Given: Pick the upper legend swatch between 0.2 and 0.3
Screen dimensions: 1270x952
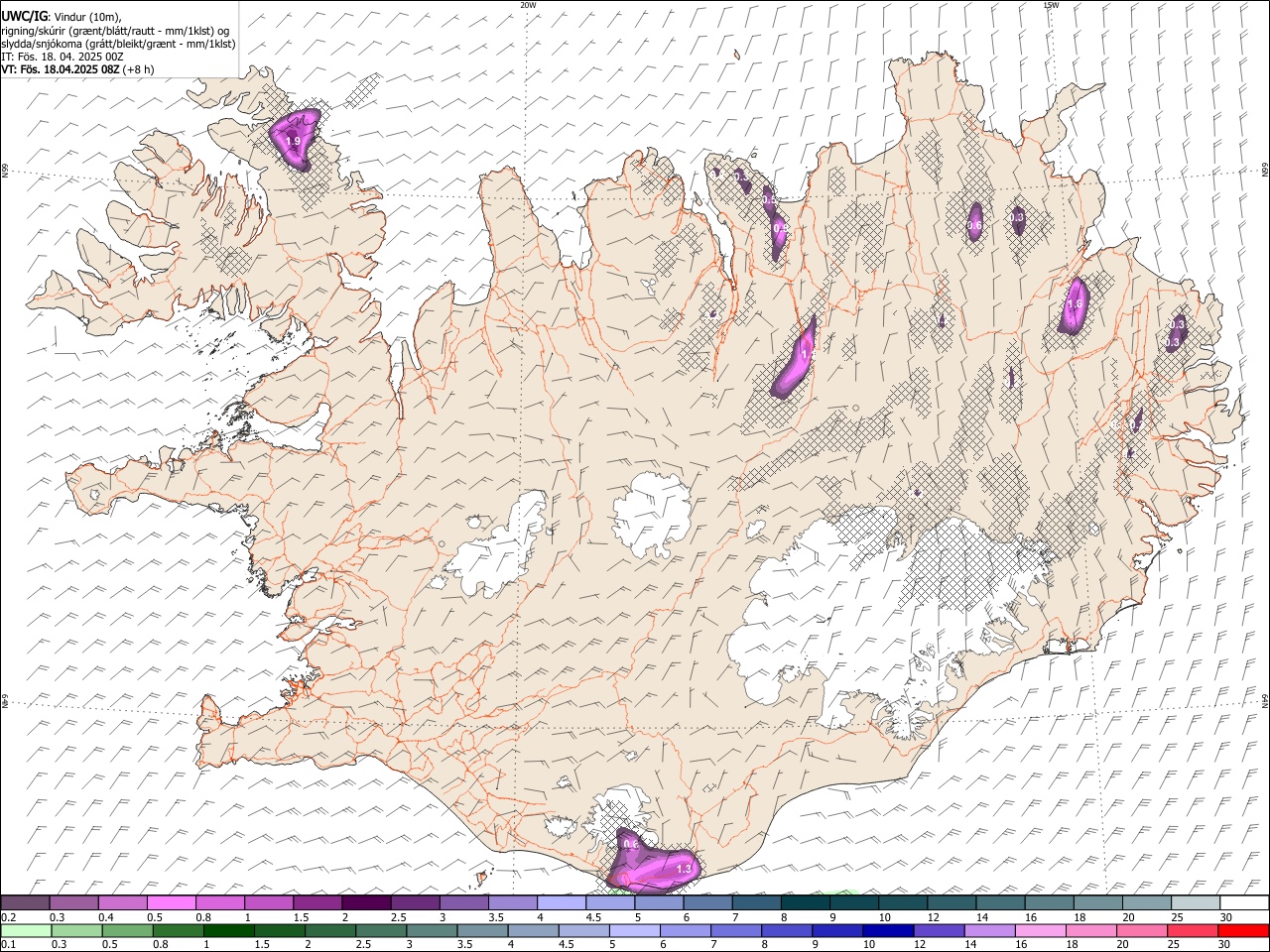Looking at the screenshot, I should pyautogui.click(x=25, y=903).
